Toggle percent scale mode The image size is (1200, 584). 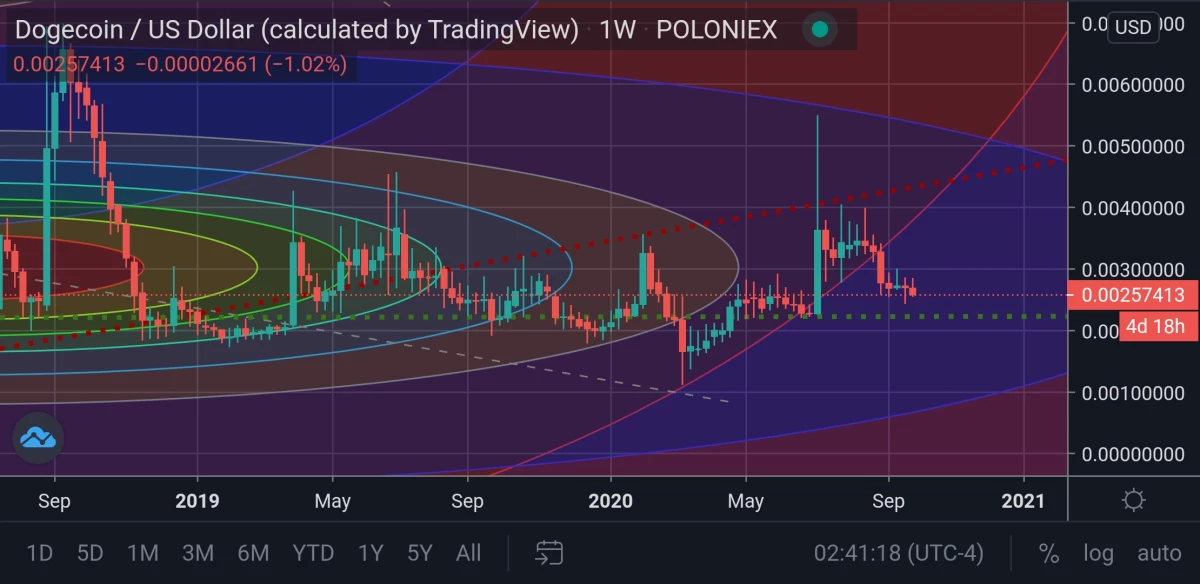coord(1049,552)
